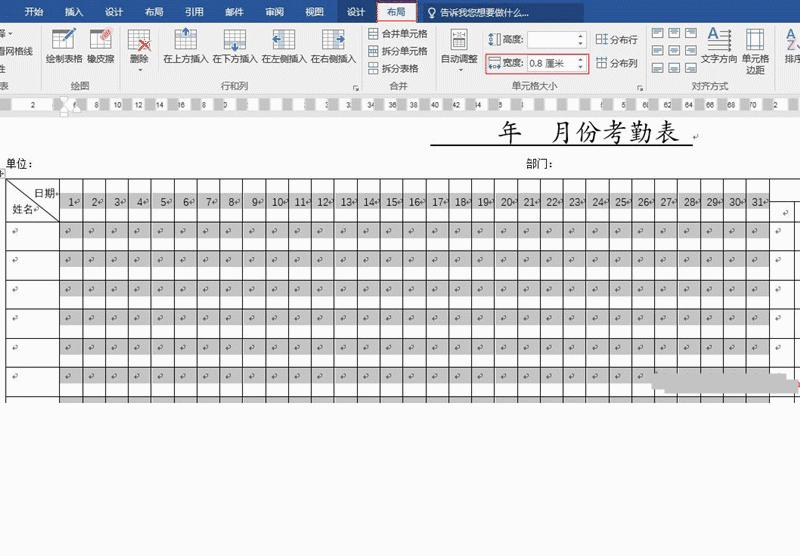Click the table header cell for day 20

point(506,202)
